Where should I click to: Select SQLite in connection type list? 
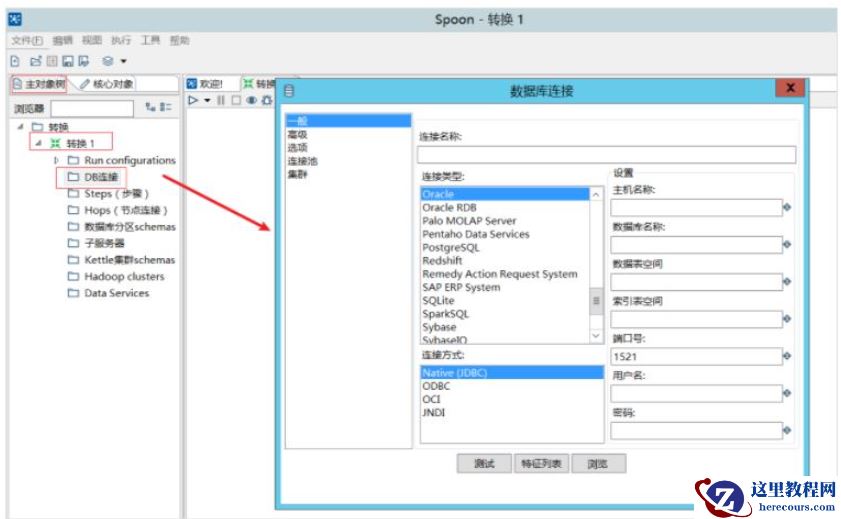click(x=438, y=300)
